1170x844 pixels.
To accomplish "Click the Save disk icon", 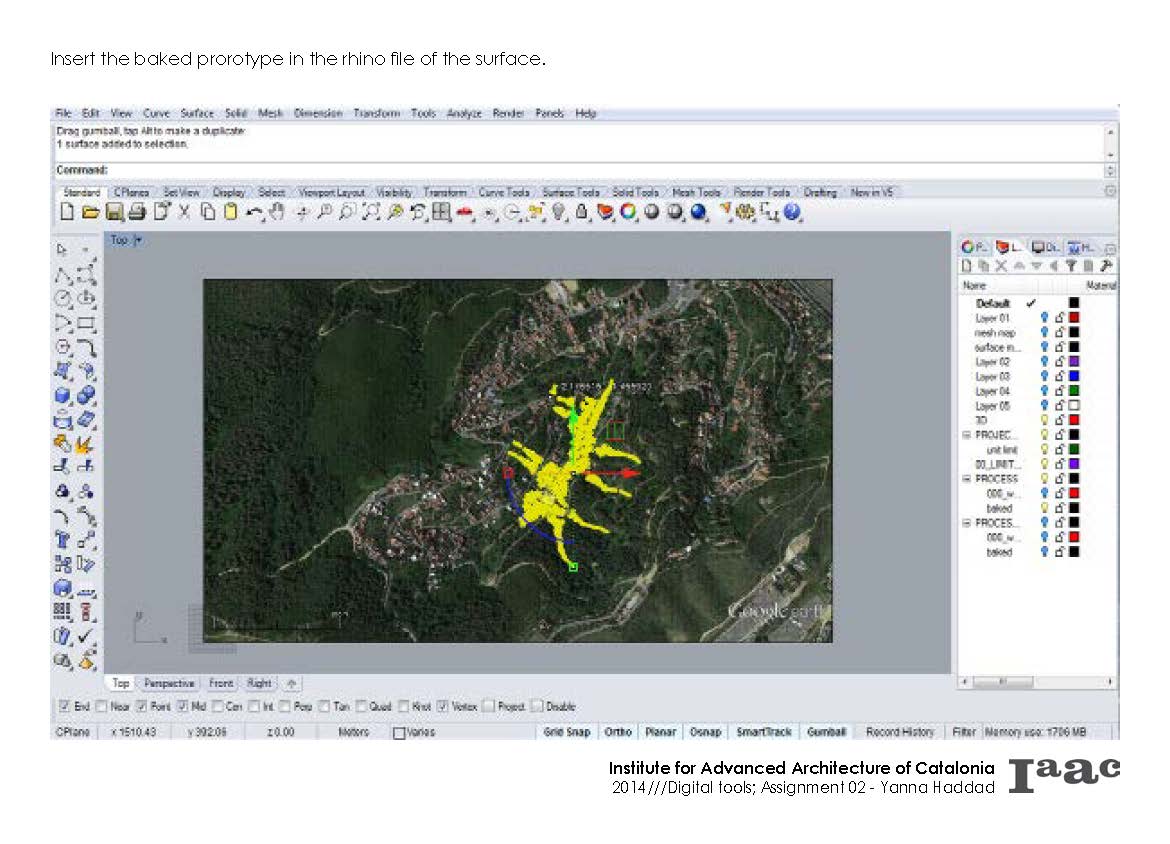I will 114,212.
